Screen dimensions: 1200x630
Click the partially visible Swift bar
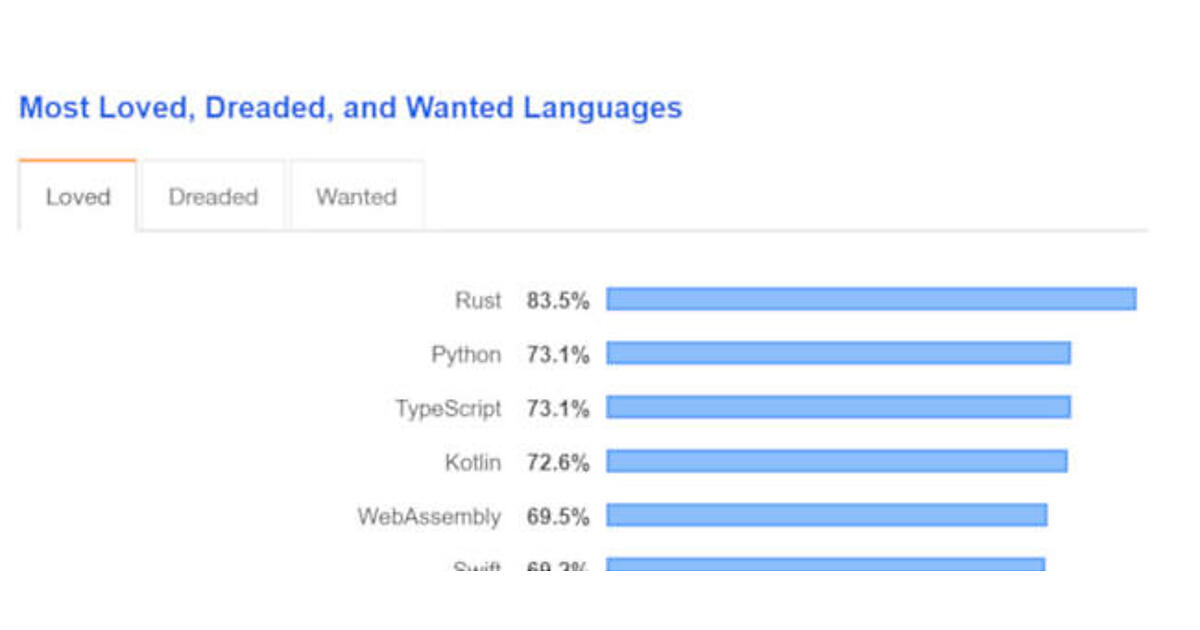point(825,565)
